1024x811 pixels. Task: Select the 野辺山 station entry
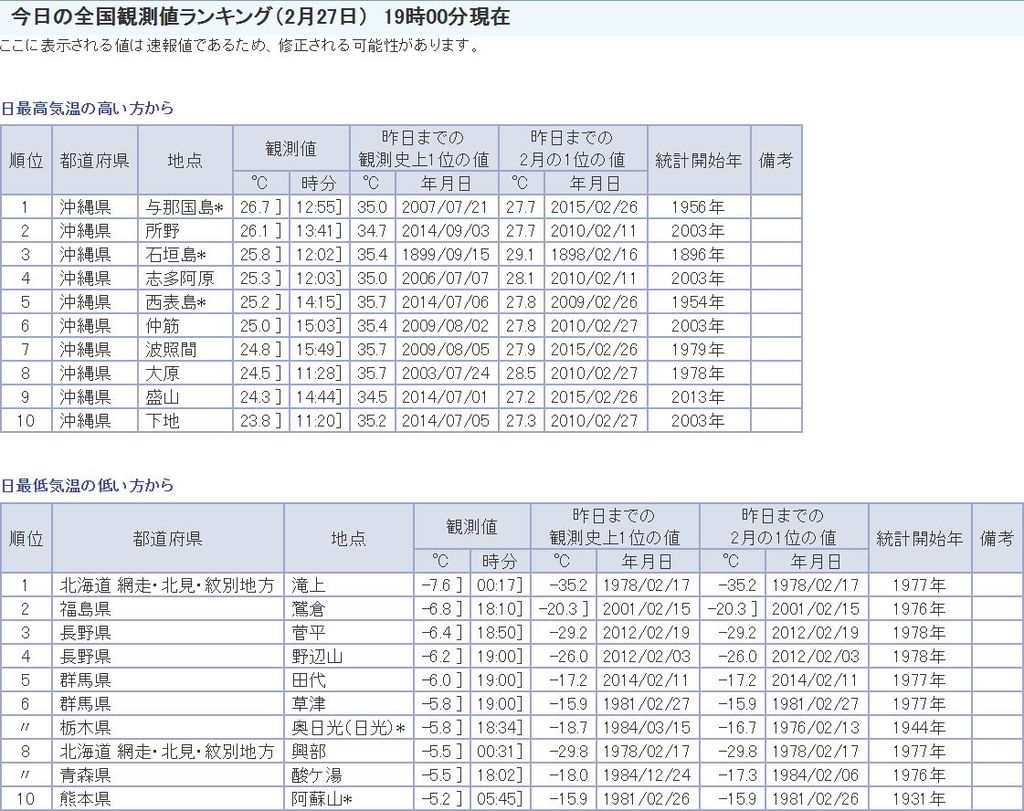[316, 657]
